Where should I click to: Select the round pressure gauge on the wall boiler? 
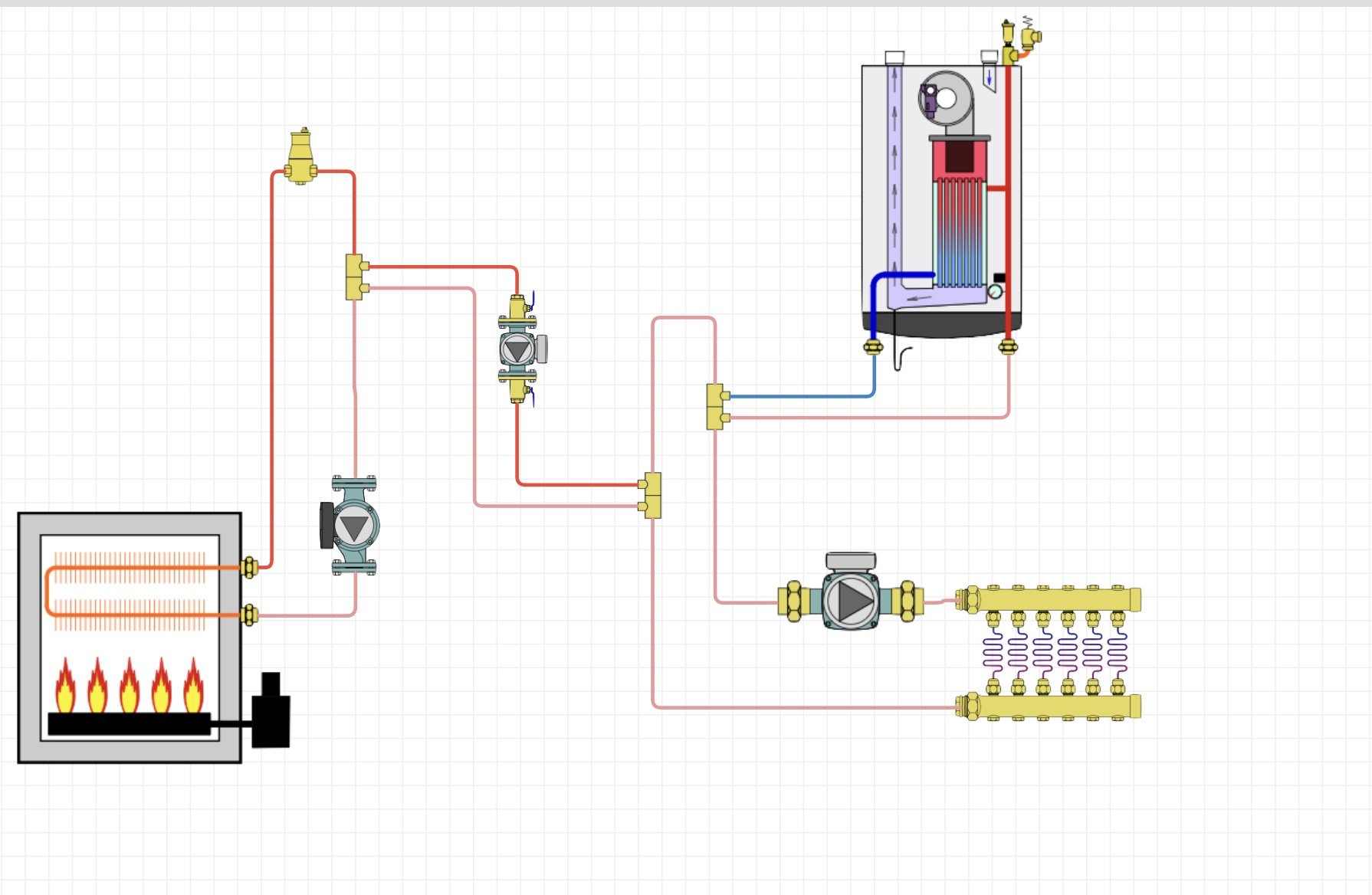coord(995,291)
